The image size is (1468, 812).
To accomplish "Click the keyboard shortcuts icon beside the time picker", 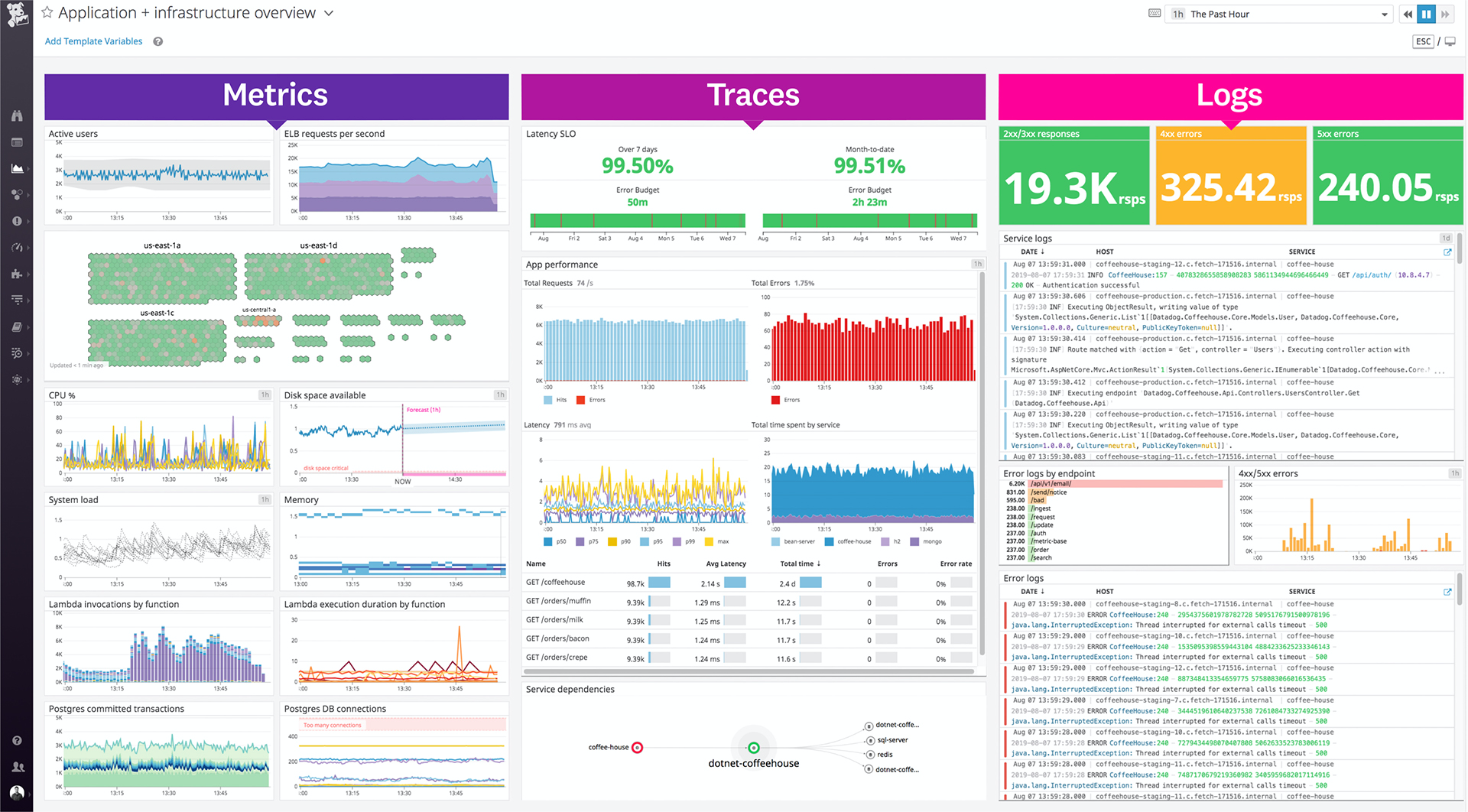I will [x=1155, y=14].
